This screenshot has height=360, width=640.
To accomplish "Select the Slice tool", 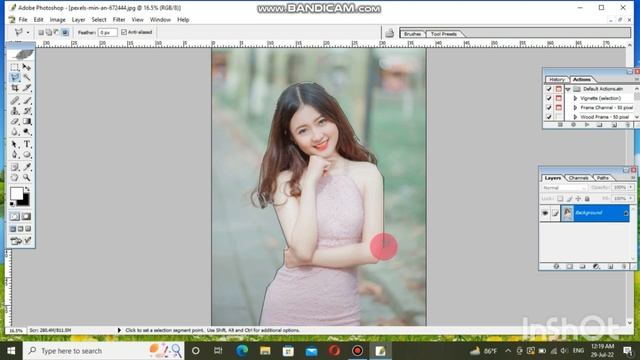I will point(27,88).
